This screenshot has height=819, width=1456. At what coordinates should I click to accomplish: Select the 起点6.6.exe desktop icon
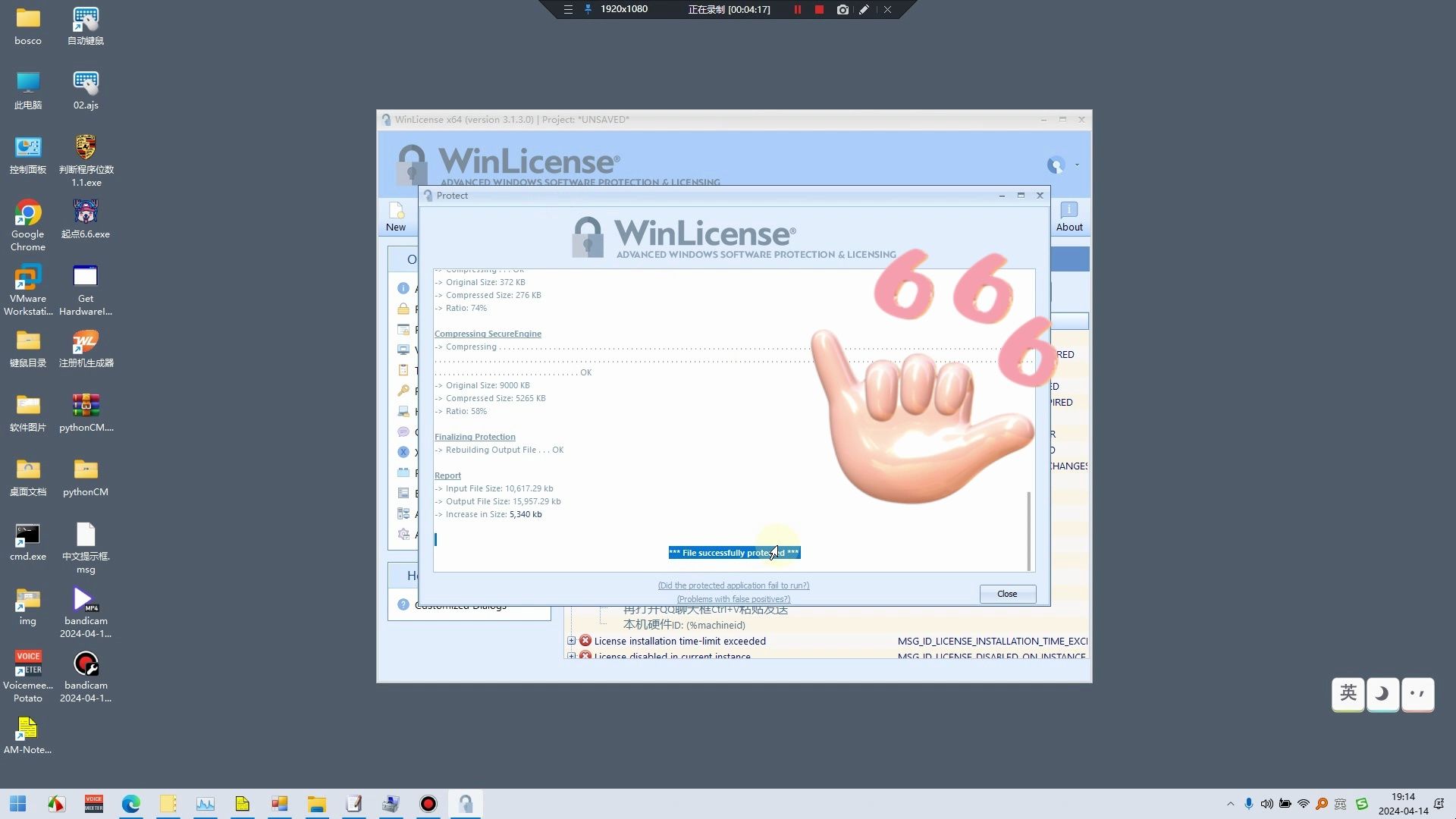click(x=86, y=219)
